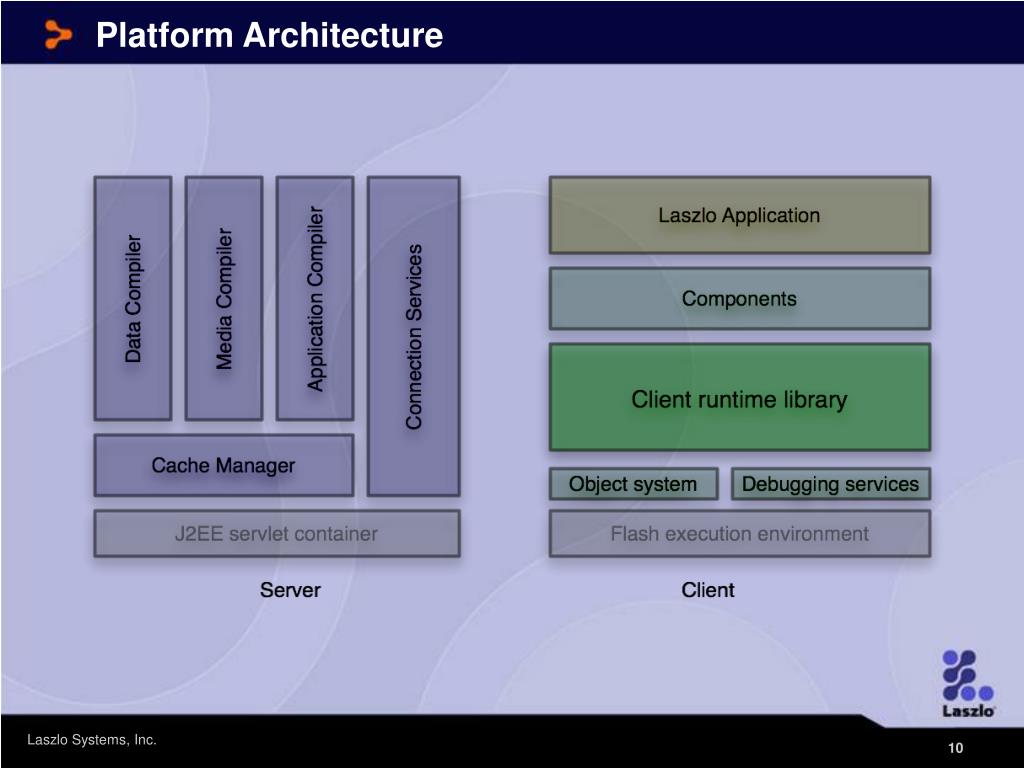Screen dimensions: 1024x768
Task: Select the Data Compiler block
Action: [x=133, y=298]
